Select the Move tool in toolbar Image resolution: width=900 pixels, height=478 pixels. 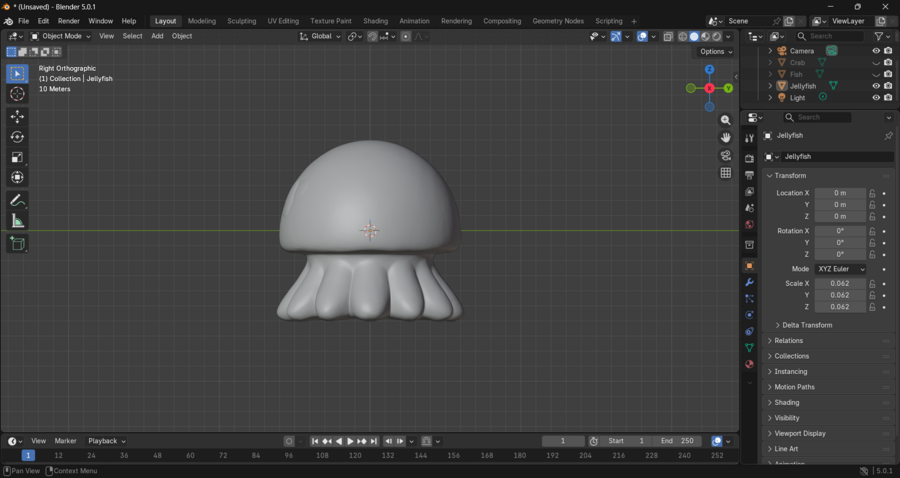(x=17, y=116)
